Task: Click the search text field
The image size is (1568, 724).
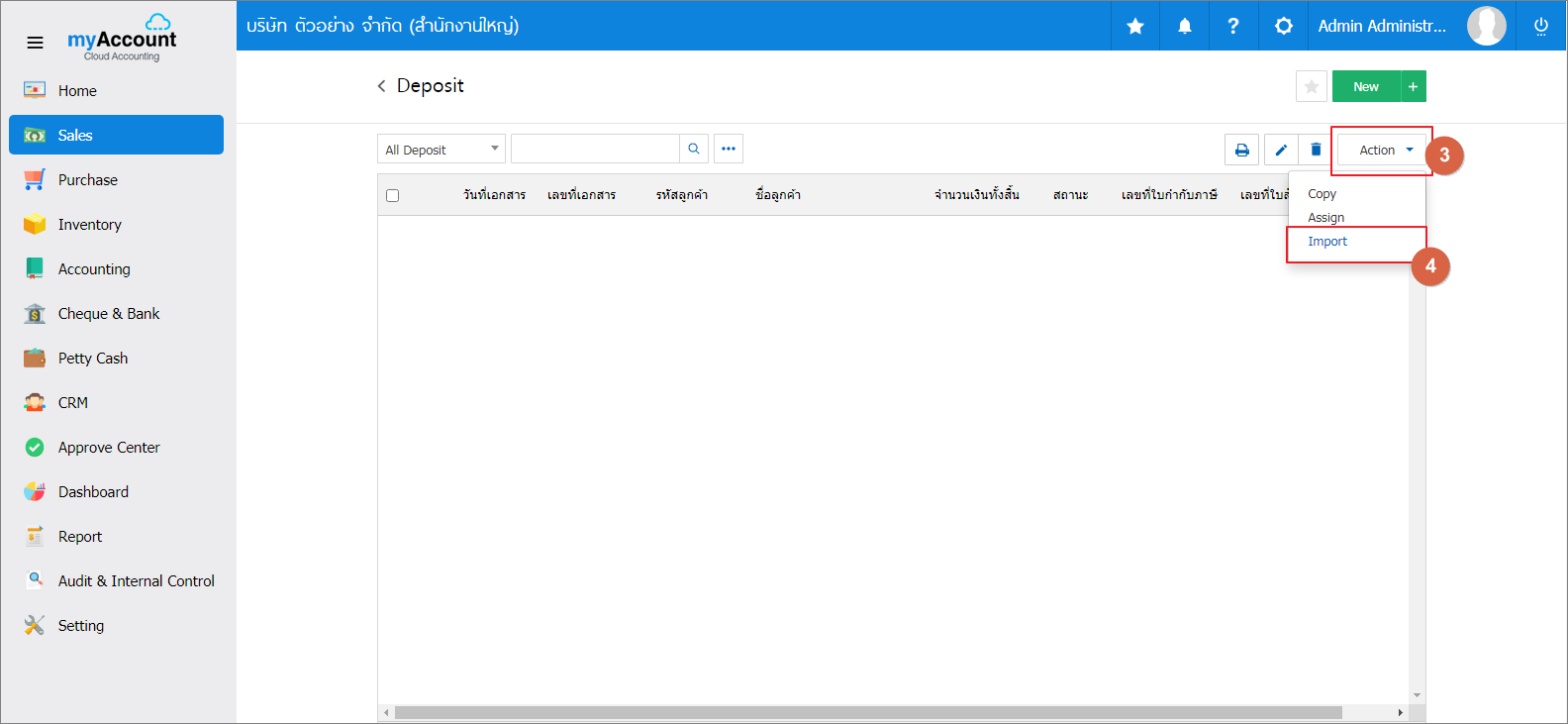Action: tap(595, 149)
